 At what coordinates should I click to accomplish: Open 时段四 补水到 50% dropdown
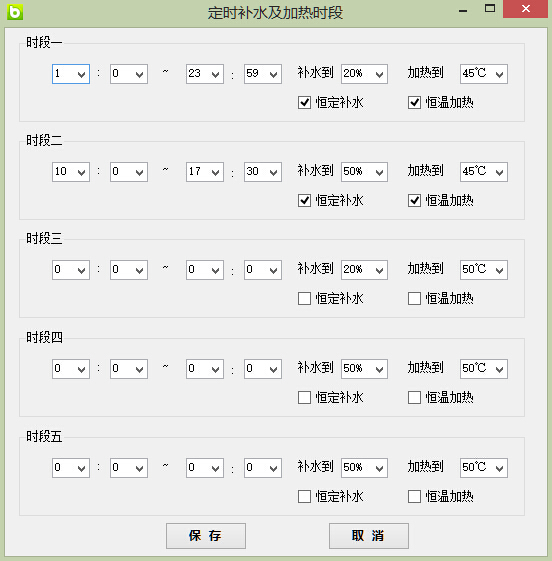pyautogui.click(x=364, y=369)
